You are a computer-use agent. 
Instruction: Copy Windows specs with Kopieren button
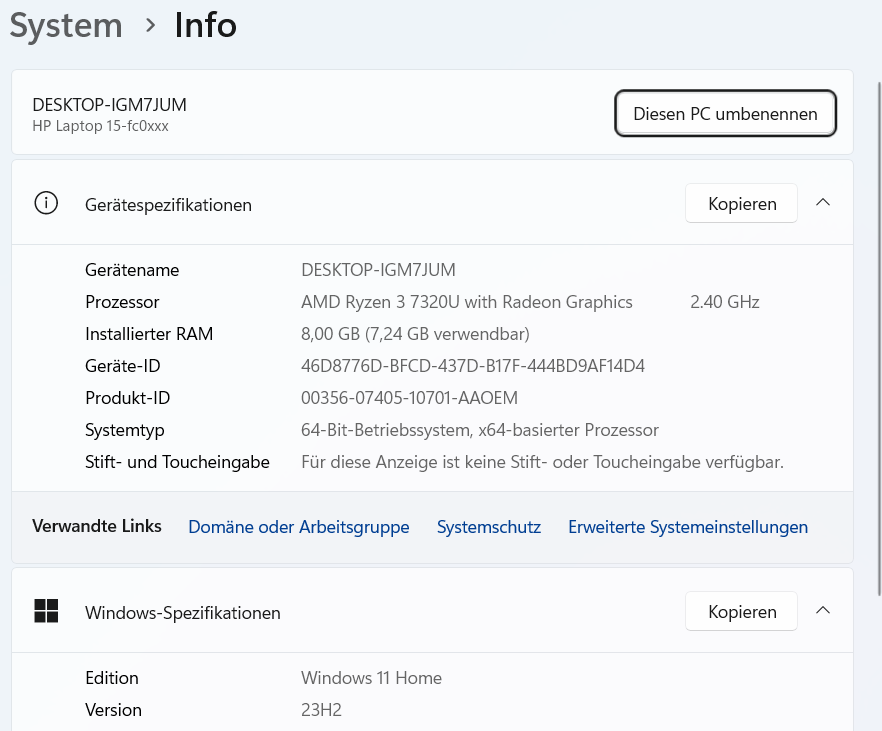741,611
